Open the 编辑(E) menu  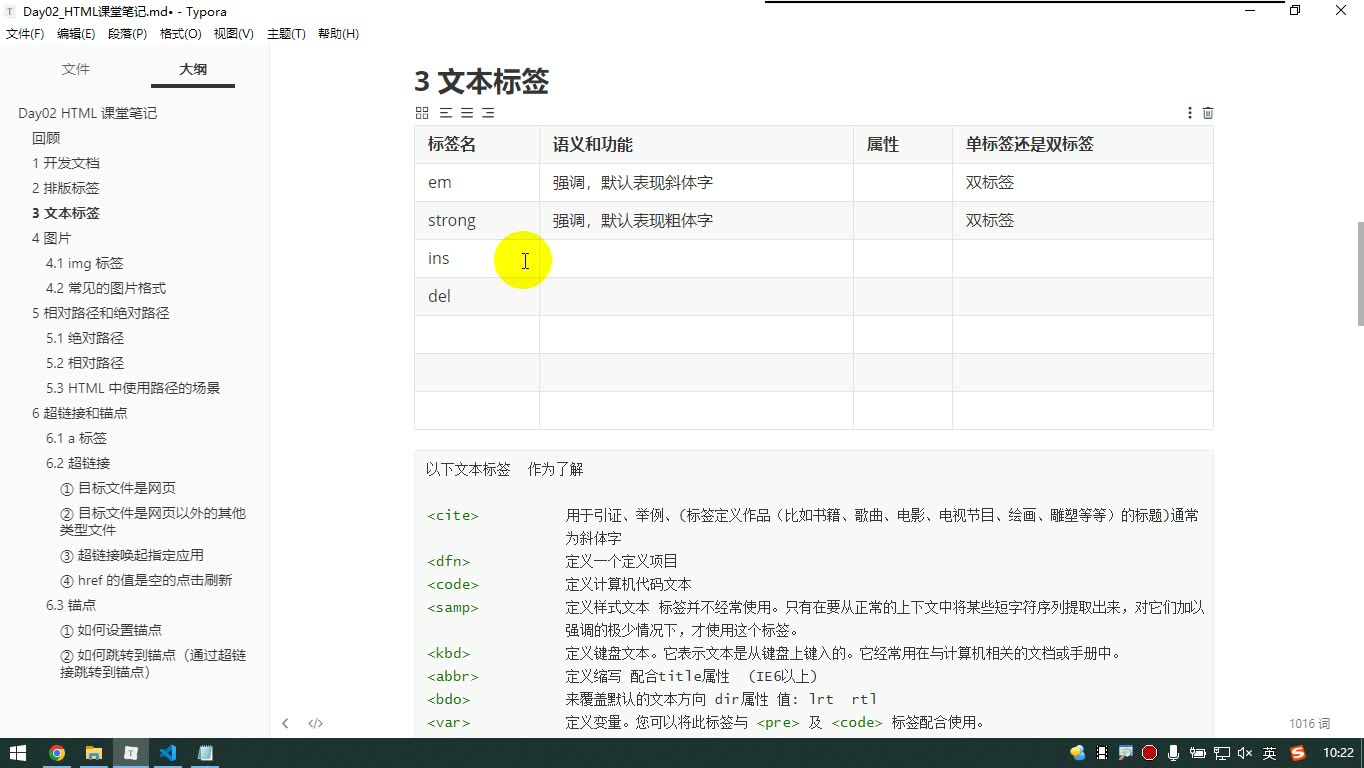76,34
